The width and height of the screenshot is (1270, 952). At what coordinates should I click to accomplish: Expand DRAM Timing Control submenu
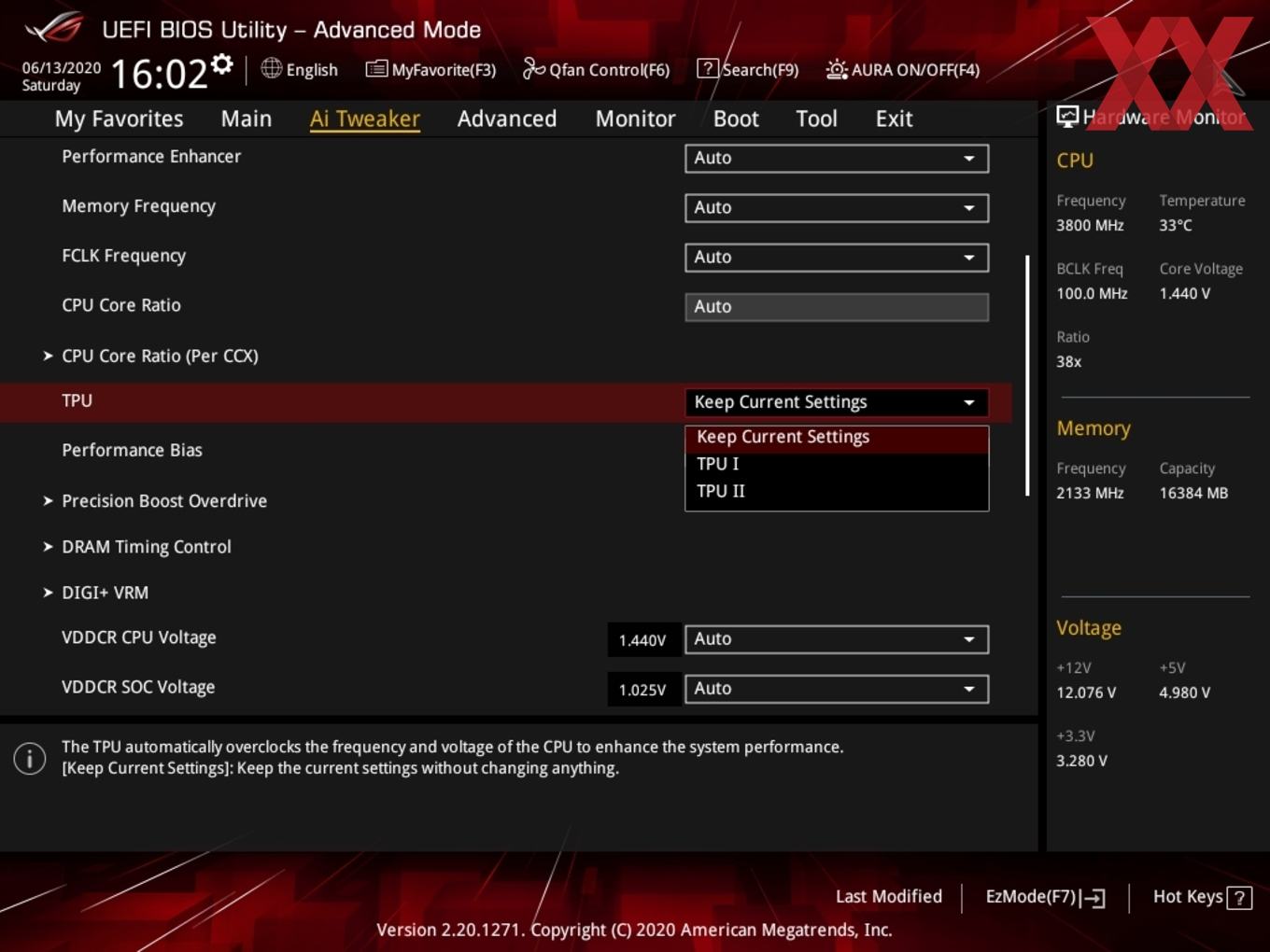click(146, 547)
